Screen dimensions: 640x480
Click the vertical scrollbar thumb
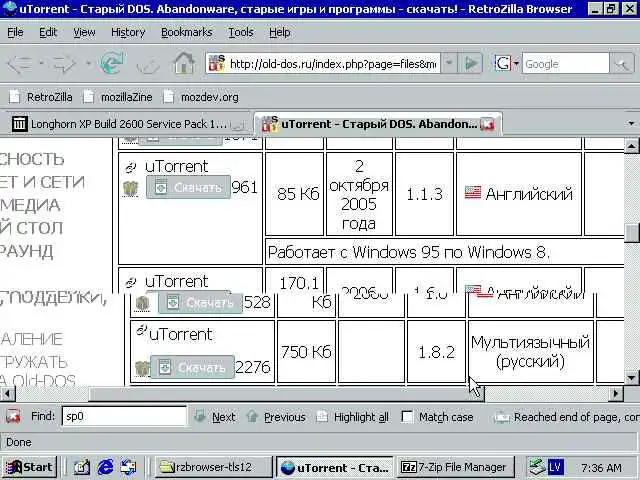632,233
